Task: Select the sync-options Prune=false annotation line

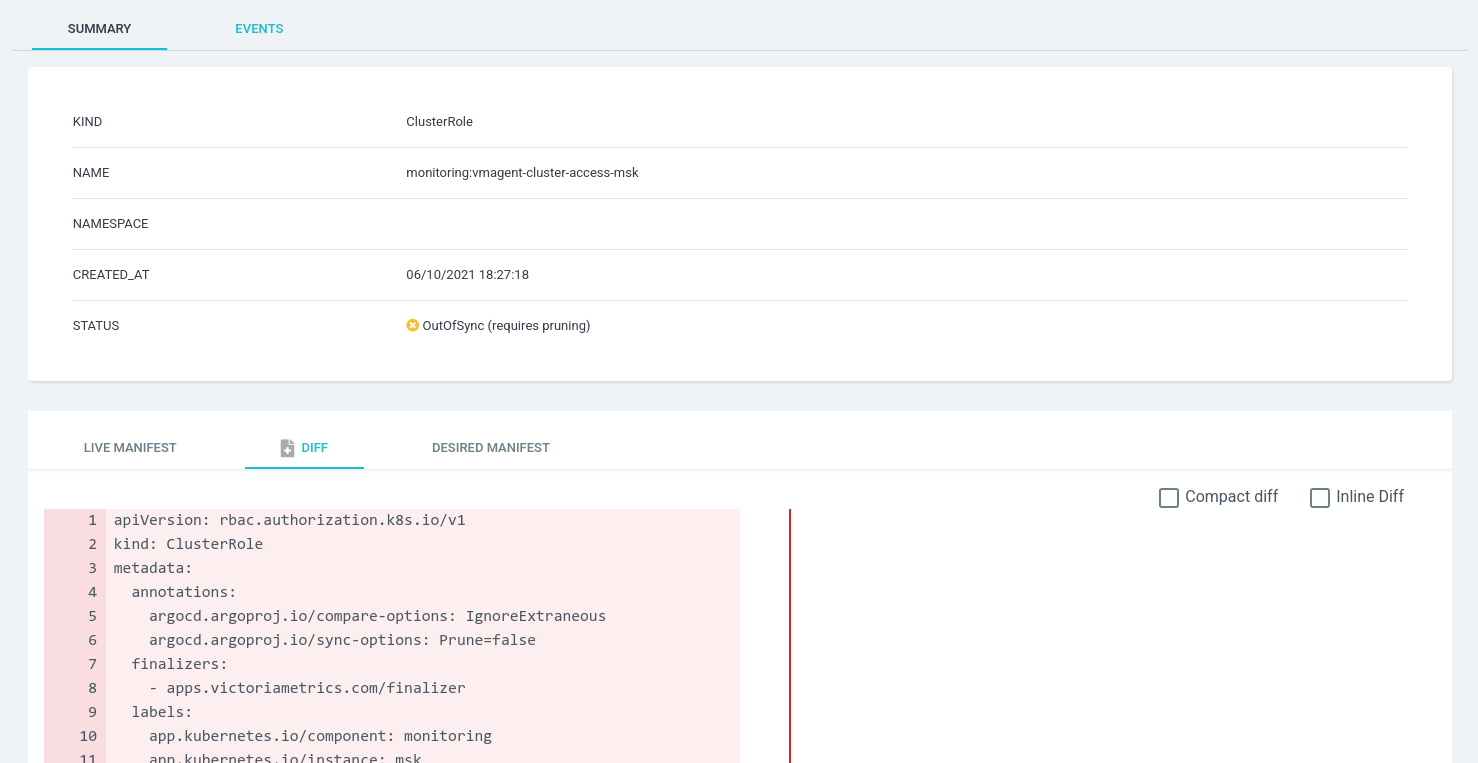Action: click(x=340, y=640)
